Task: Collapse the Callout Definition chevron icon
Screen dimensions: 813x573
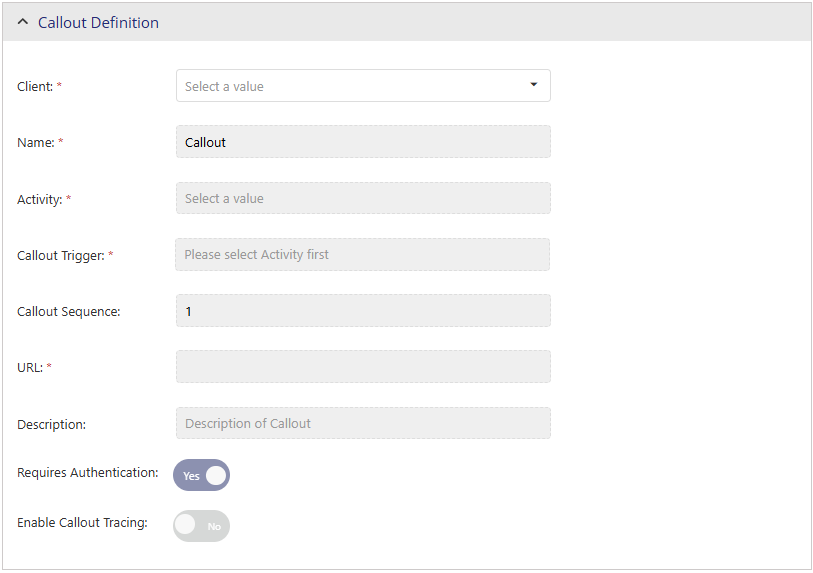Action: [x=23, y=22]
